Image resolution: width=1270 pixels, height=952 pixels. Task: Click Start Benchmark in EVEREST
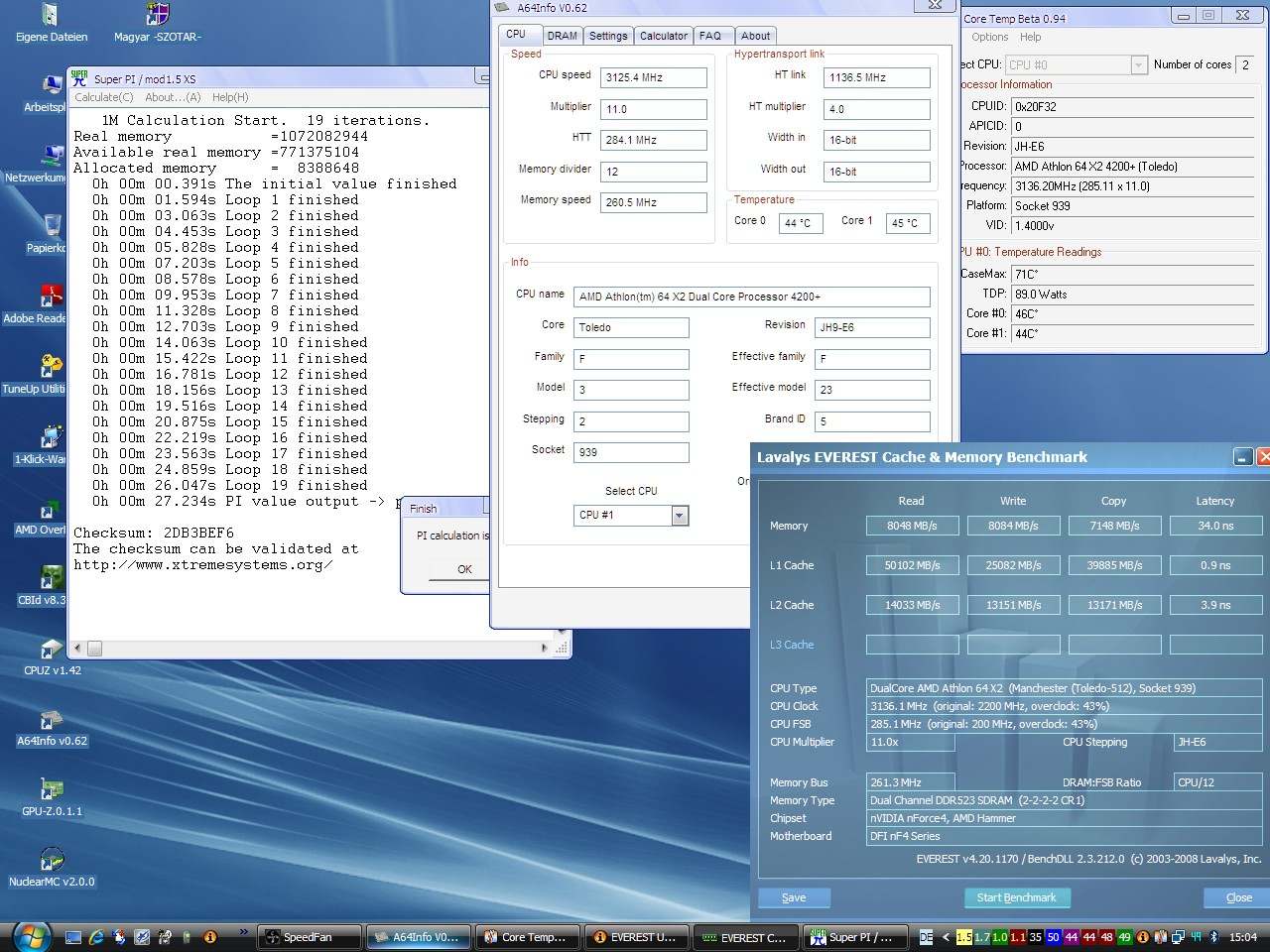tap(1016, 897)
